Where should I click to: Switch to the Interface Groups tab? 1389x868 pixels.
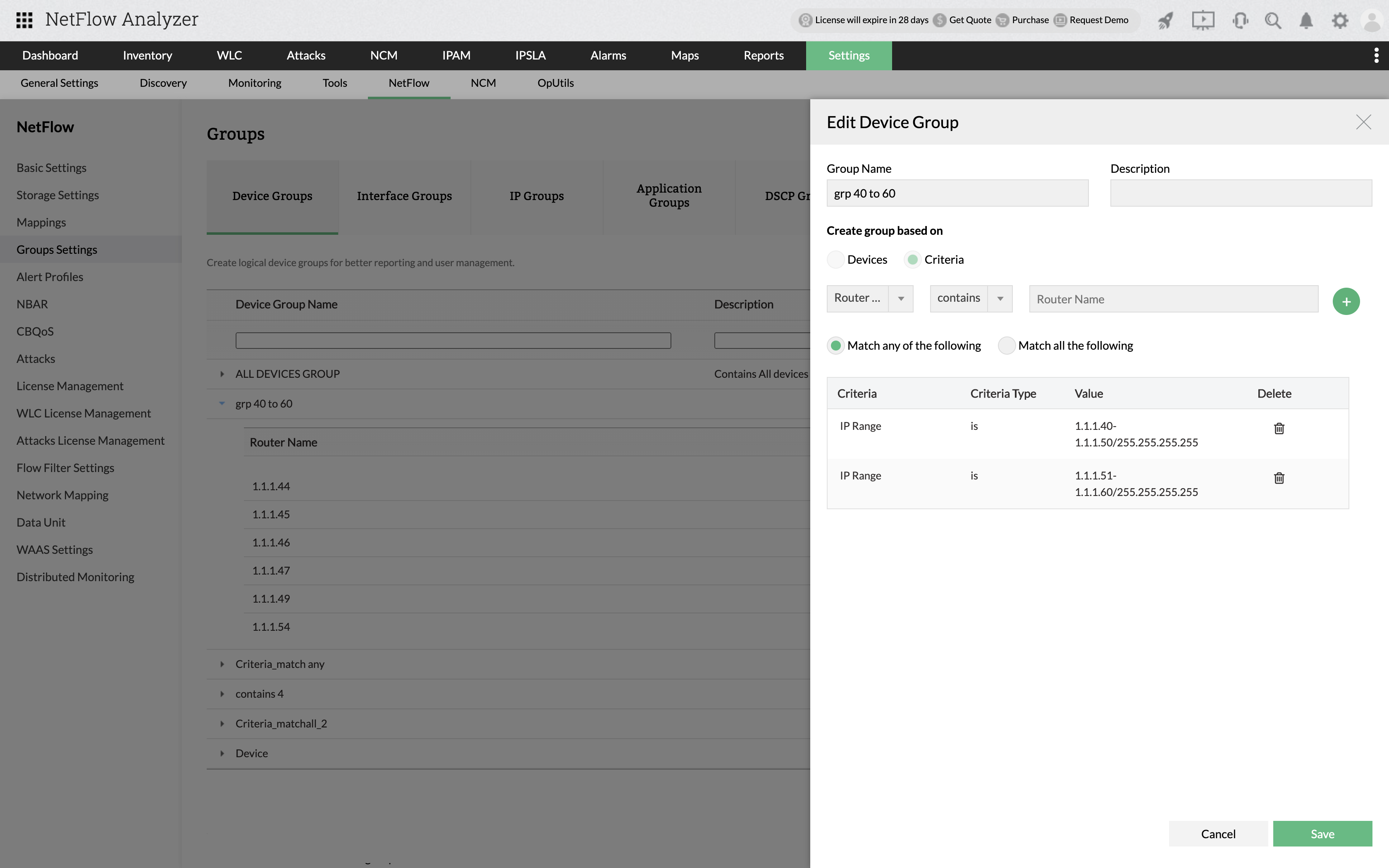404,195
